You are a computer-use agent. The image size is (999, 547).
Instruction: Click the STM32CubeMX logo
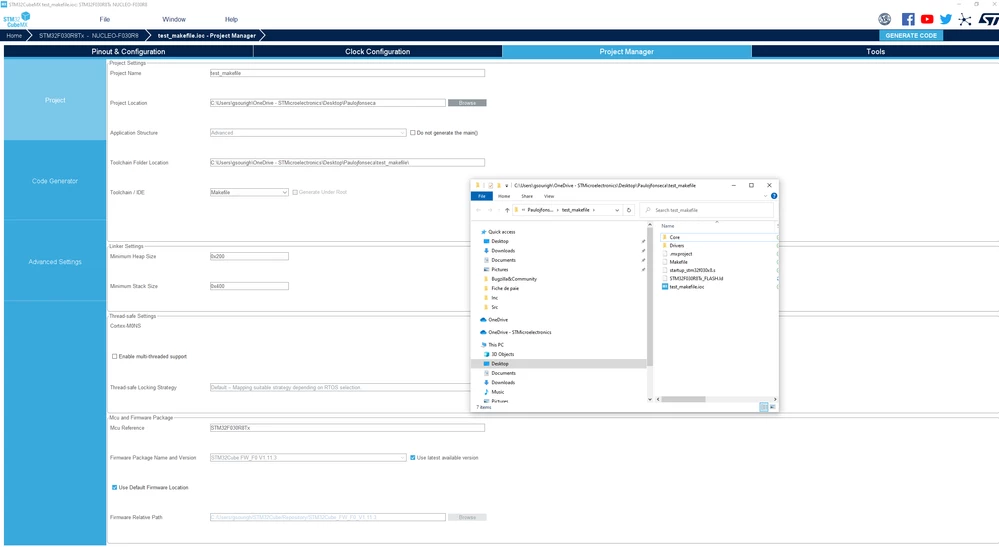tap(17, 20)
